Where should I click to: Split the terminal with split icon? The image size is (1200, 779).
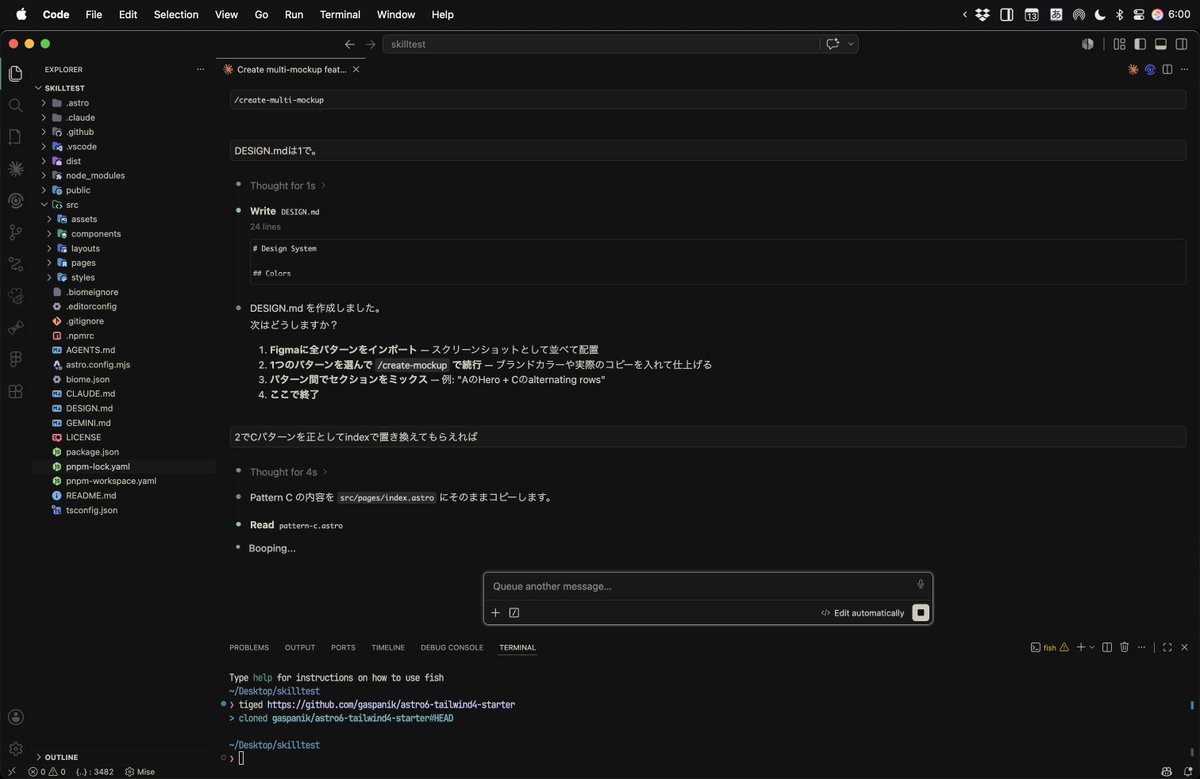point(1107,647)
